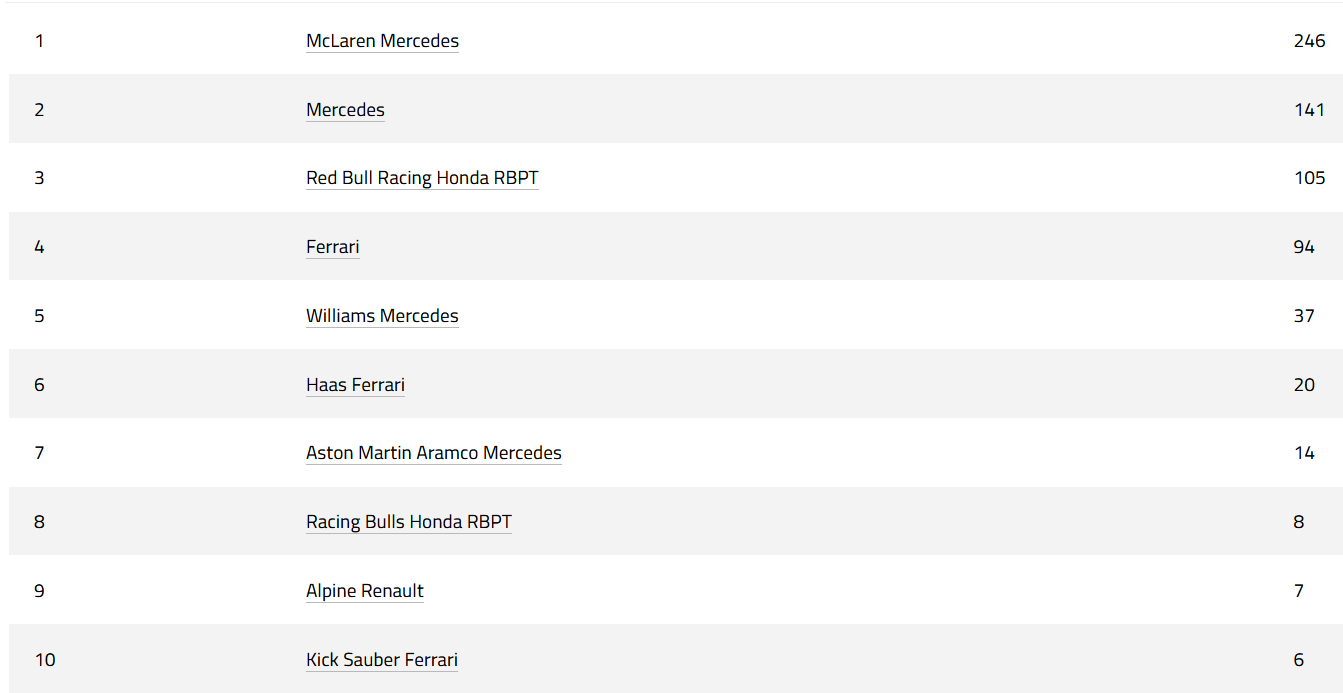This screenshot has height=693, width=1343.
Task: Open Red Bull Racing Honda RBPT link
Action: [422, 178]
